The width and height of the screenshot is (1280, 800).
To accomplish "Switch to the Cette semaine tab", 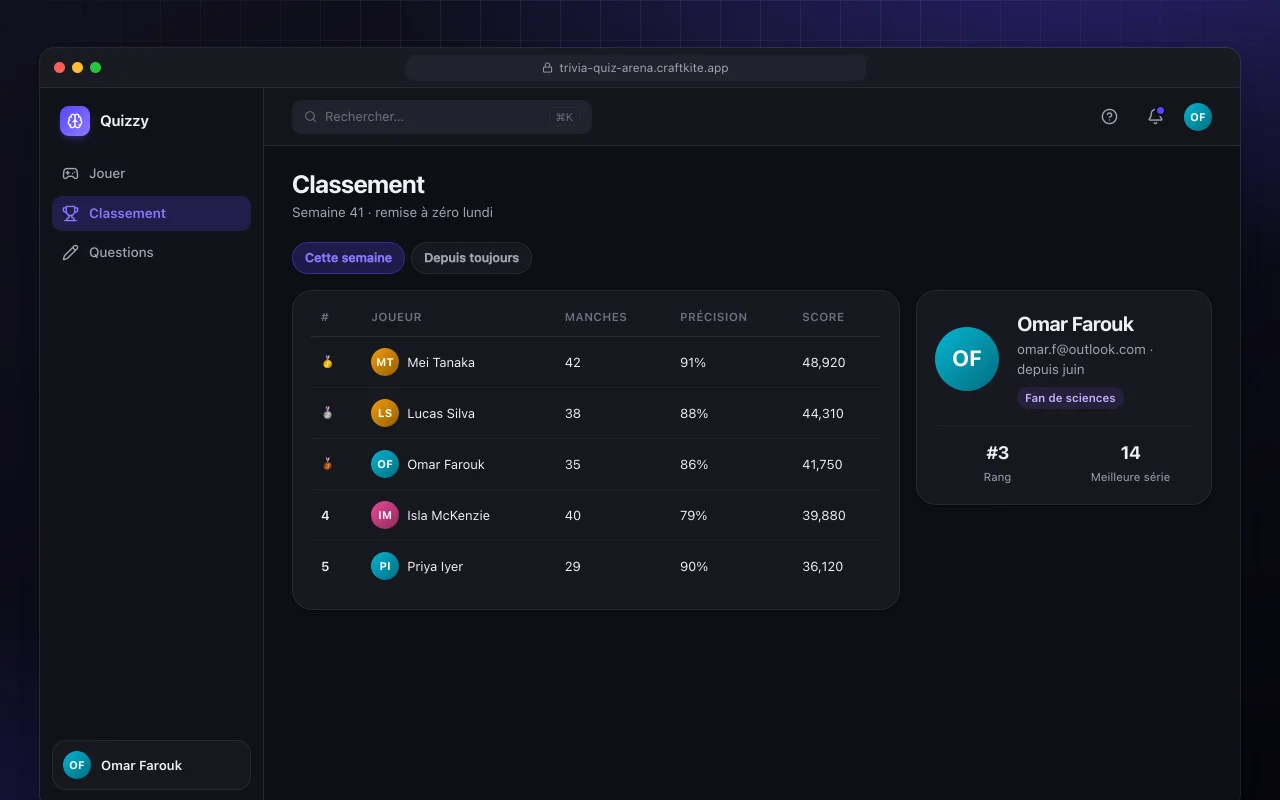I will point(348,258).
